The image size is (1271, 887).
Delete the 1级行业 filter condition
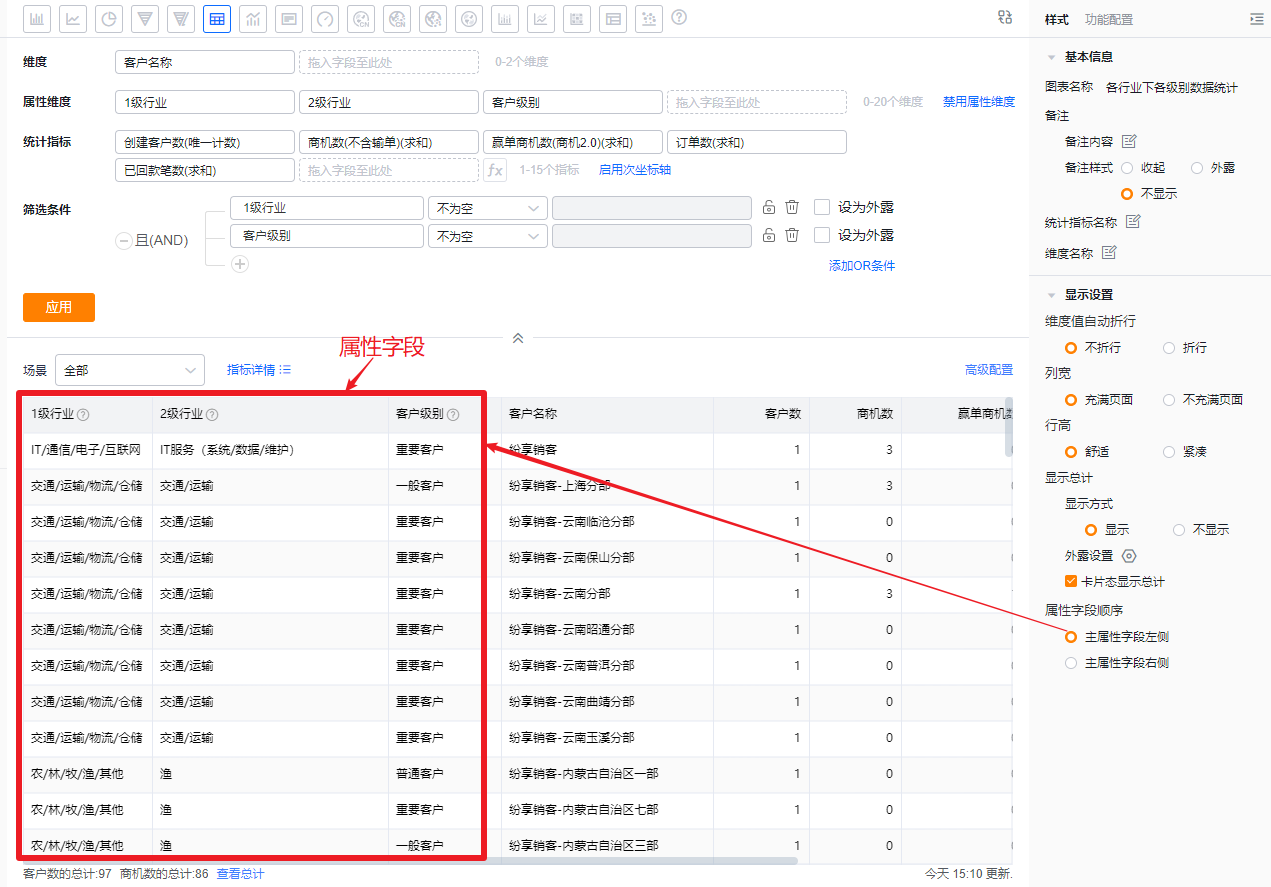[792, 207]
